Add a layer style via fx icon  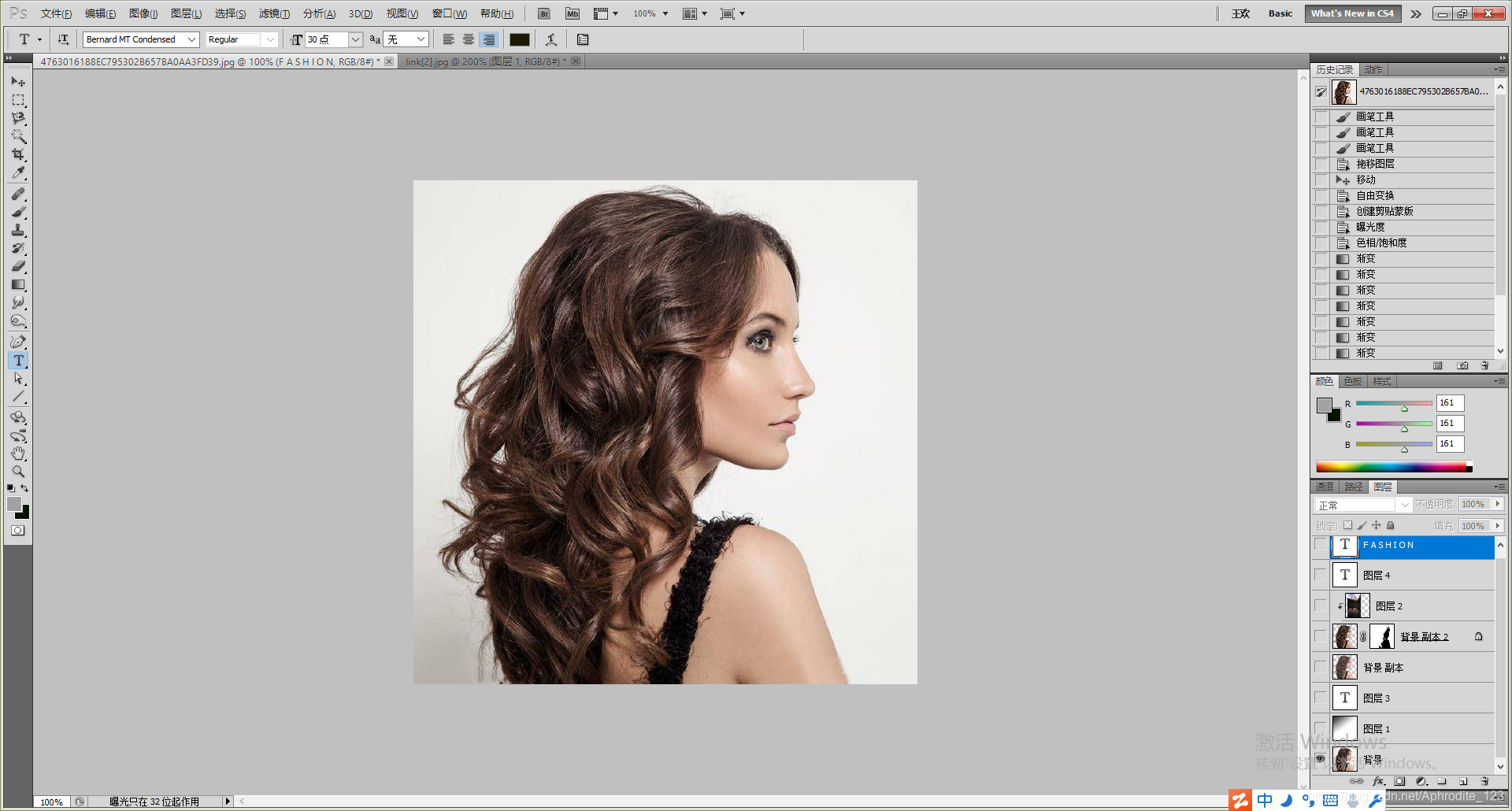[1378, 781]
